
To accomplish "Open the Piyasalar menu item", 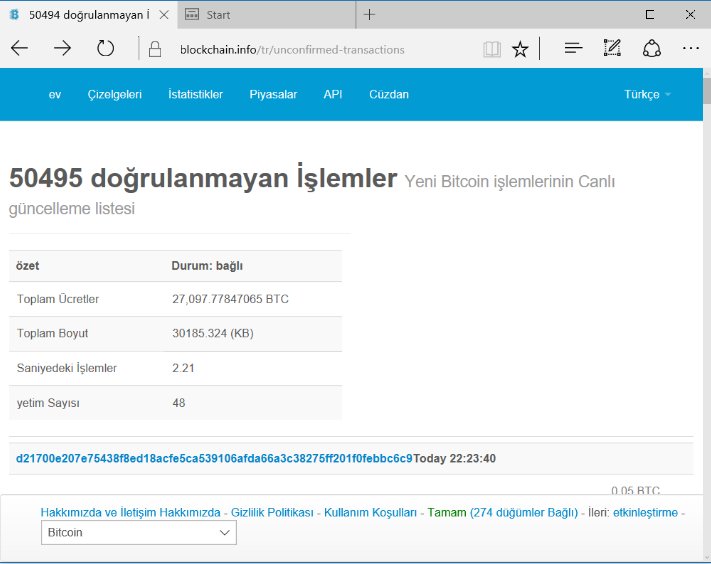I will [273, 94].
